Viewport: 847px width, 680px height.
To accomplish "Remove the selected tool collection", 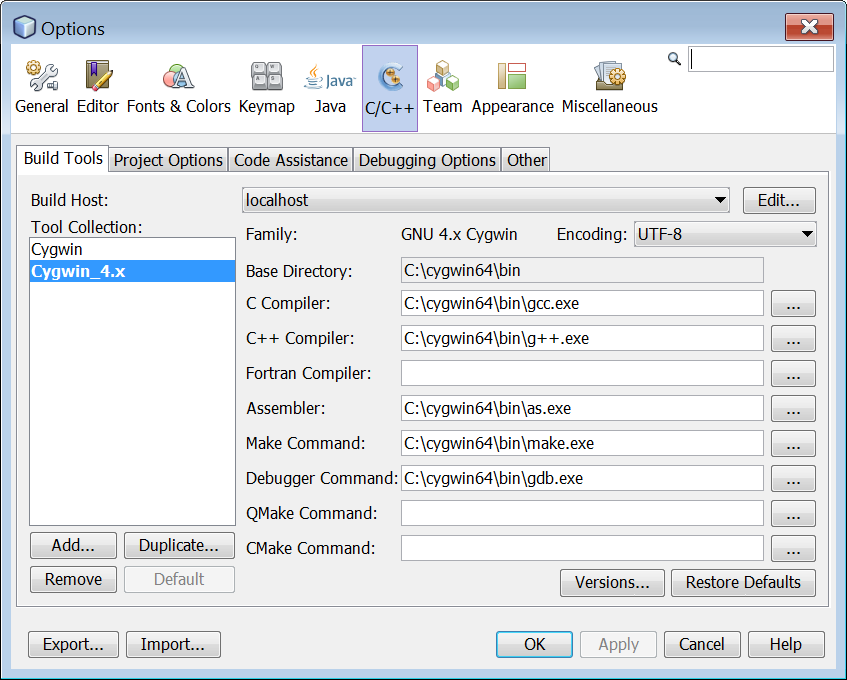I will [x=73, y=580].
